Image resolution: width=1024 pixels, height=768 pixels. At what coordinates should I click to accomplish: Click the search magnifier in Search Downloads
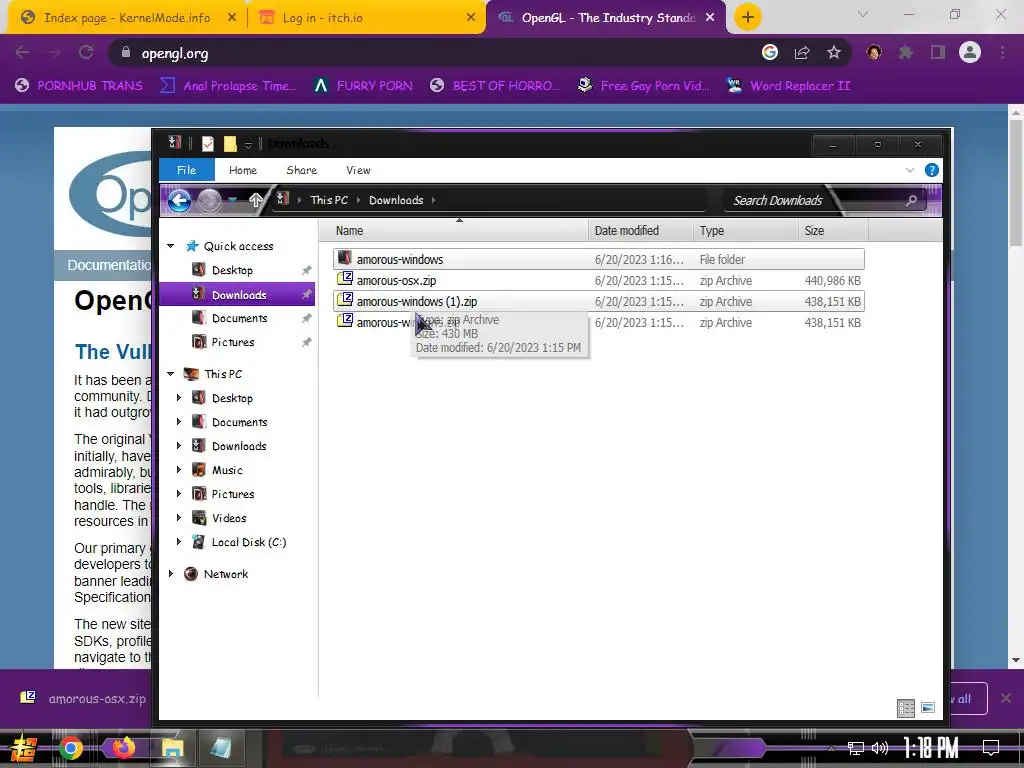[x=912, y=200]
